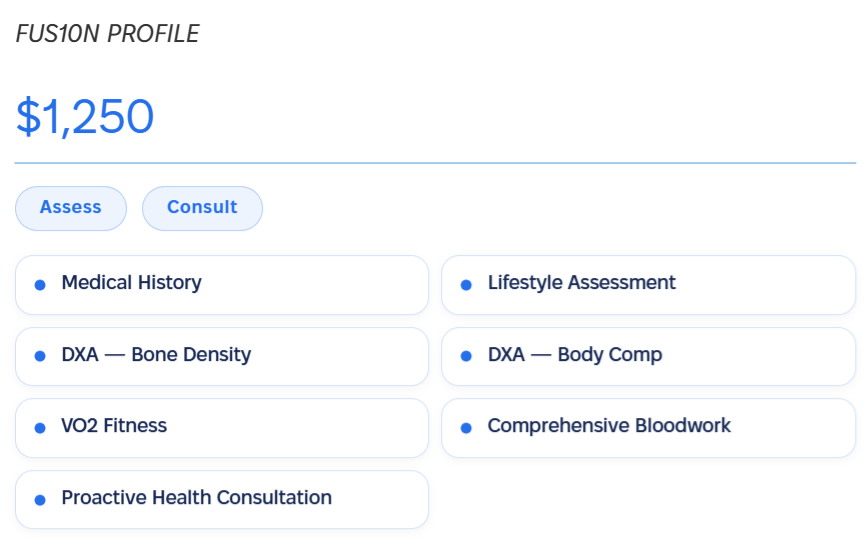The image size is (868, 553).
Task: Click the Proactive Health Consultation card
Action: (x=222, y=500)
